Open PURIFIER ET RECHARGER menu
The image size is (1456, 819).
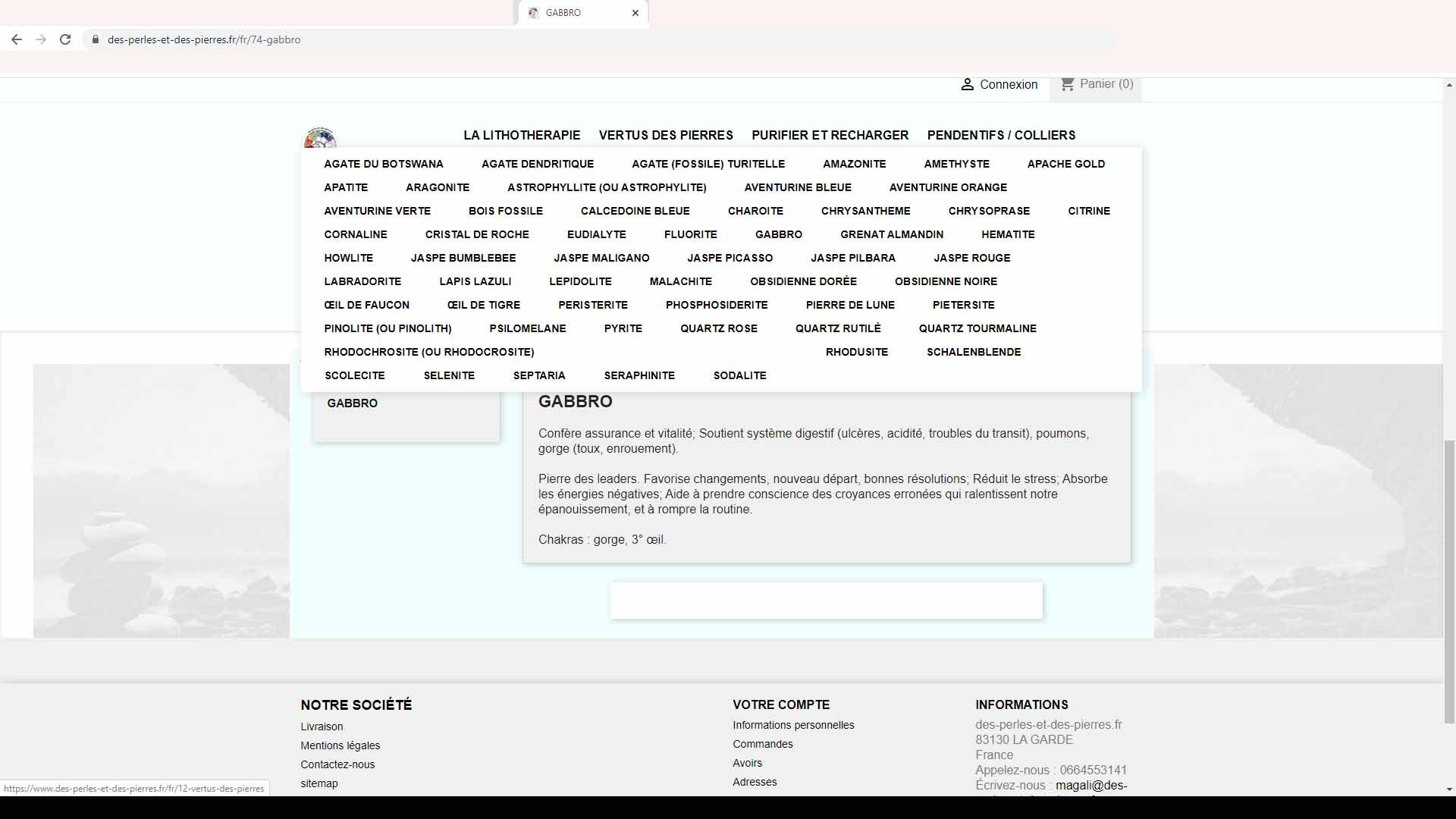(830, 135)
